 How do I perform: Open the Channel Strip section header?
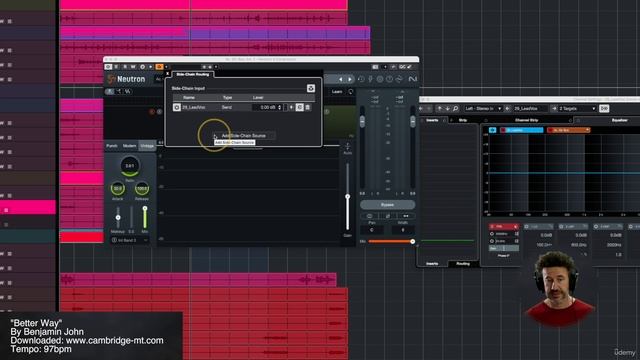[527, 120]
